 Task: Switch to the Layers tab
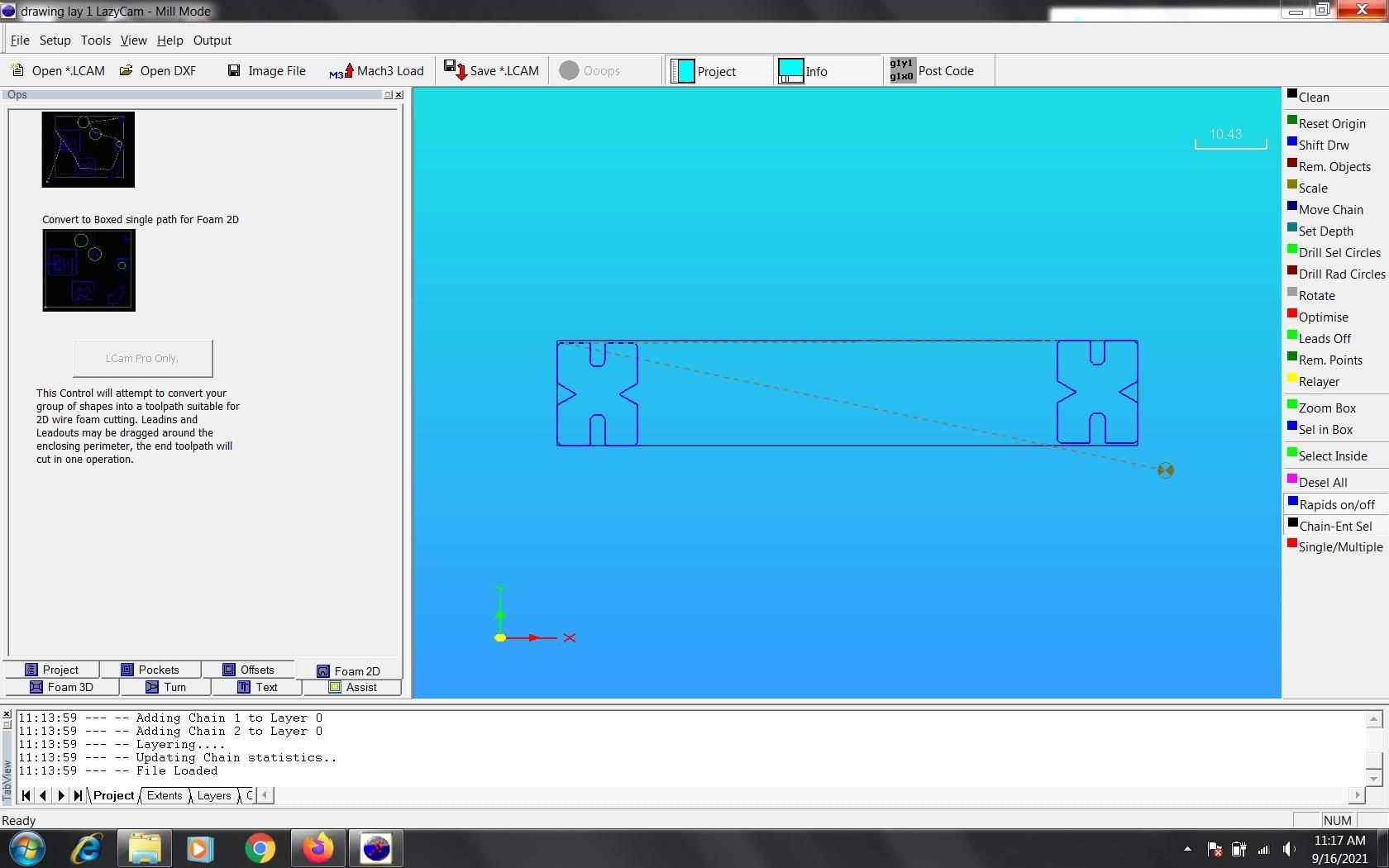click(x=212, y=795)
